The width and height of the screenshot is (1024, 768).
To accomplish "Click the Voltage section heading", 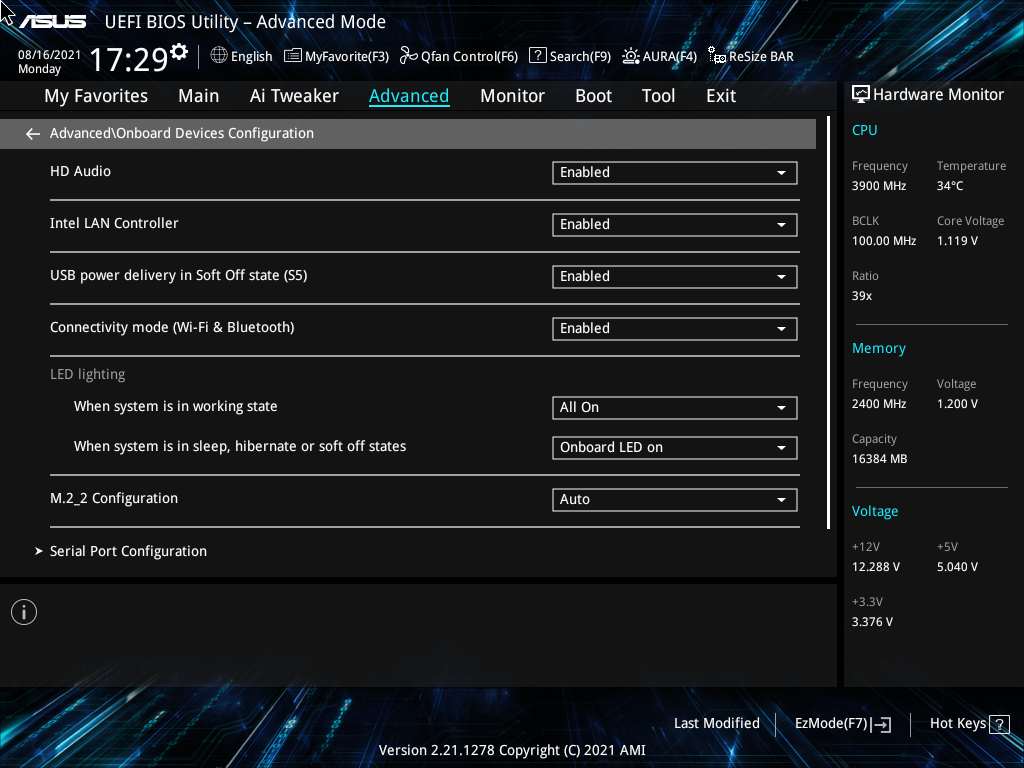I will [874, 511].
